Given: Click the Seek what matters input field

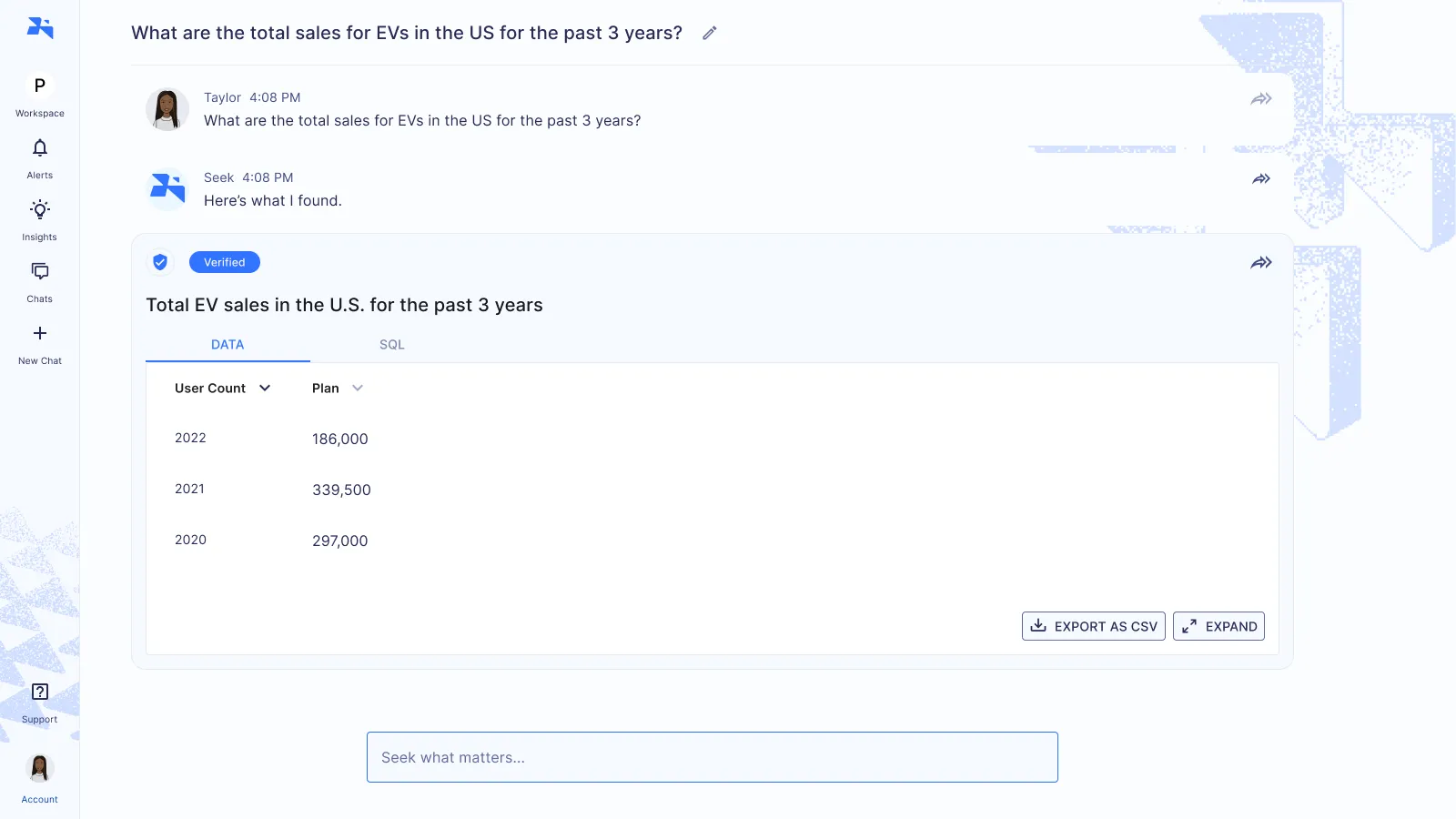Looking at the screenshot, I should click(x=713, y=757).
